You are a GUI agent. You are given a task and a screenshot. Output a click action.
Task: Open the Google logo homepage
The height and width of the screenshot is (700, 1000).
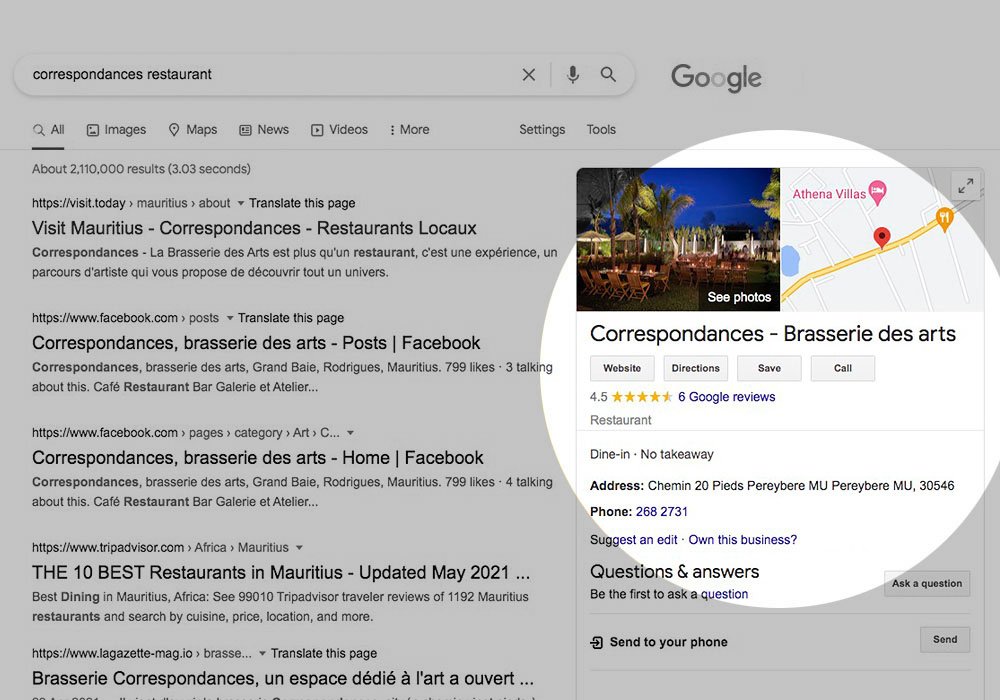(x=716, y=78)
